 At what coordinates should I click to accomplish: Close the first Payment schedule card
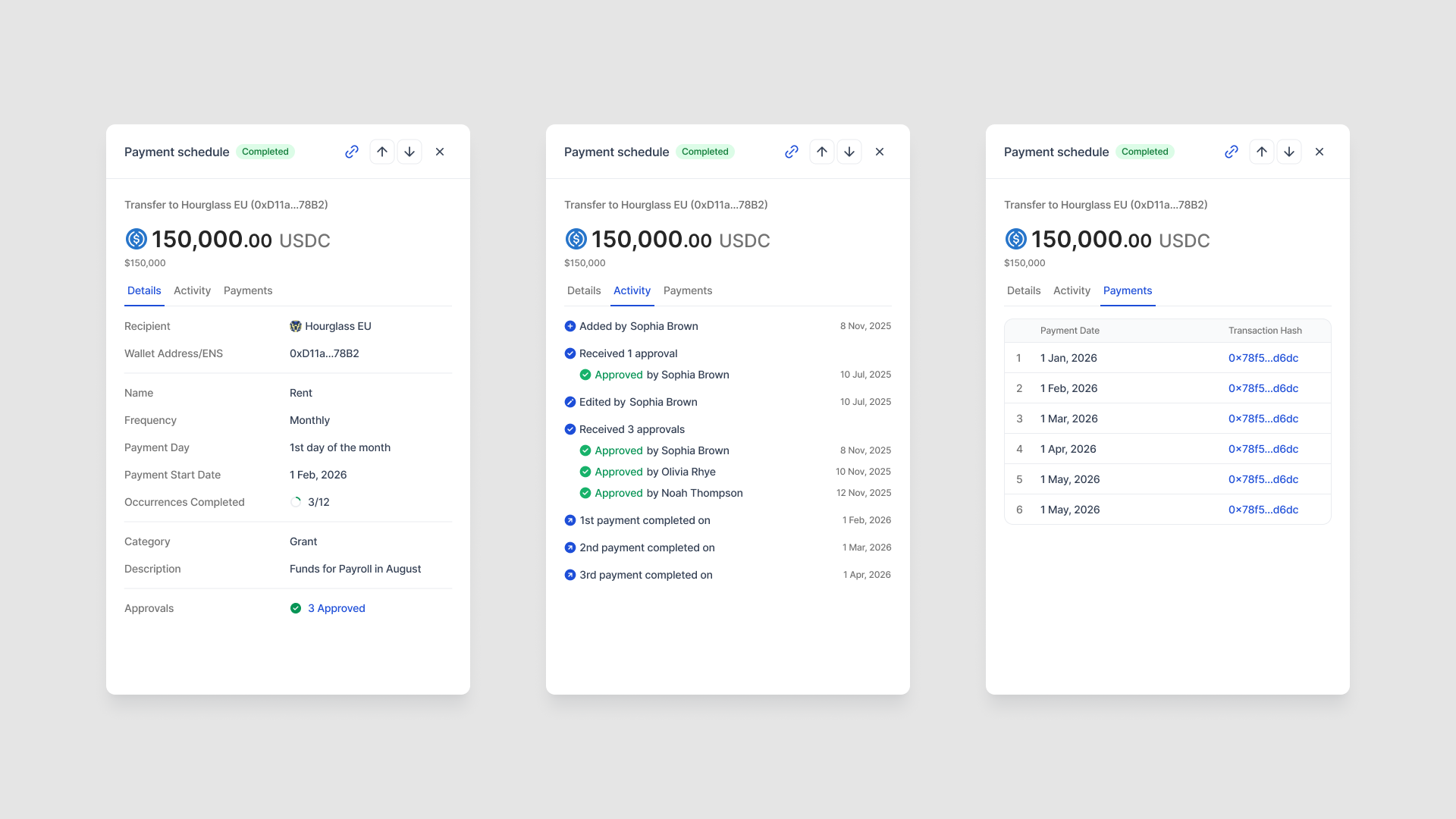pyautogui.click(x=440, y=152)
